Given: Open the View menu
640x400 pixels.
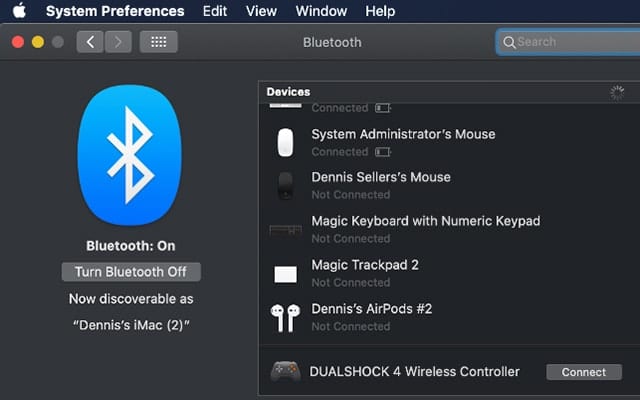Looking at the screenshot, I should [261, 11].
